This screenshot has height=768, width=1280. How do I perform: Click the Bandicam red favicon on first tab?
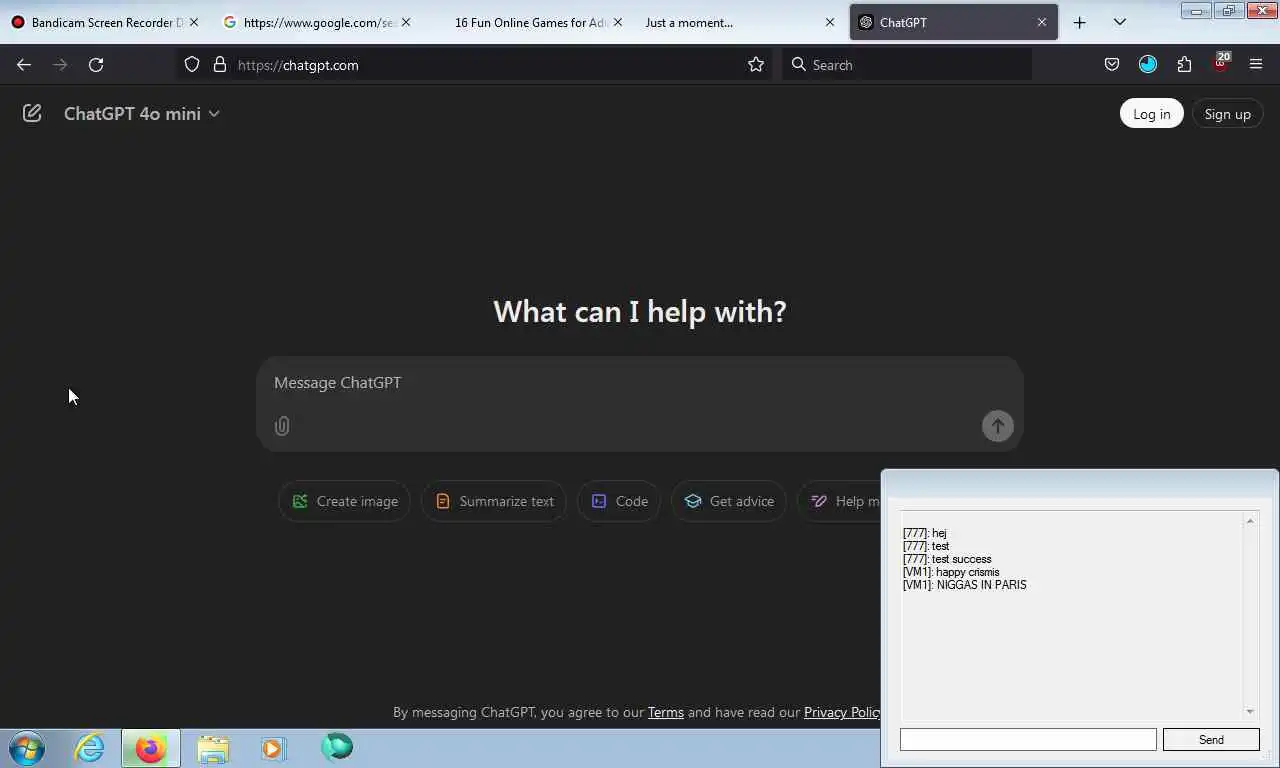[18, 22]
